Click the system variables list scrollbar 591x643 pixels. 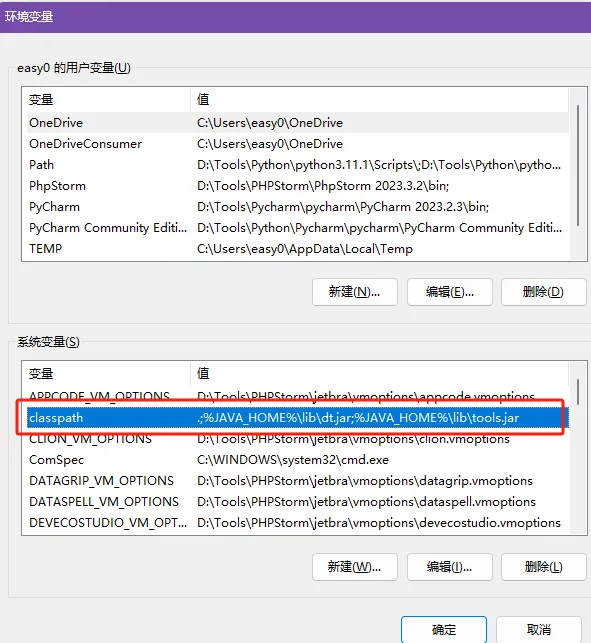point(578,392)
